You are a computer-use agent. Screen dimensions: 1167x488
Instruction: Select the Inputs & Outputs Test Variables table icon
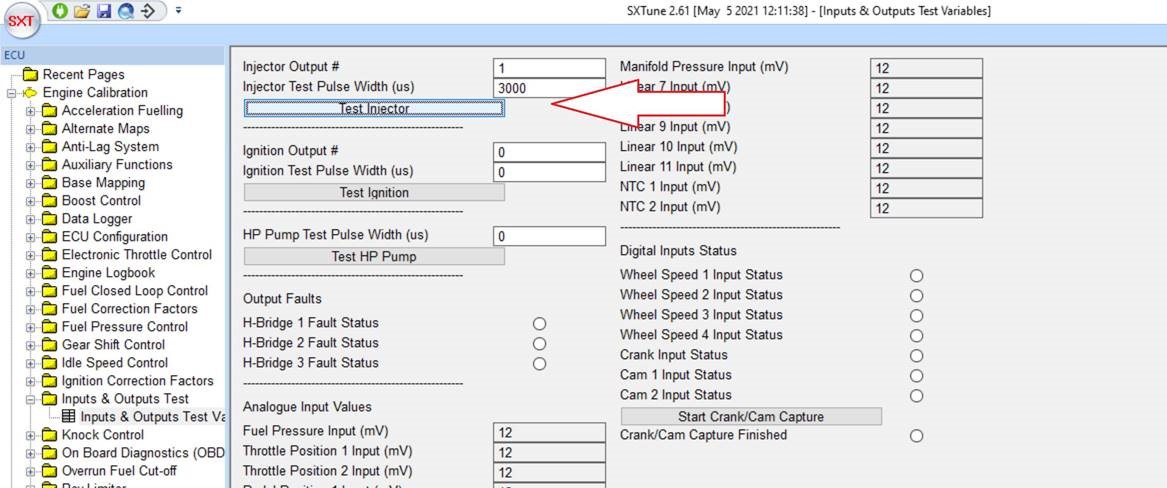[68, 417]
